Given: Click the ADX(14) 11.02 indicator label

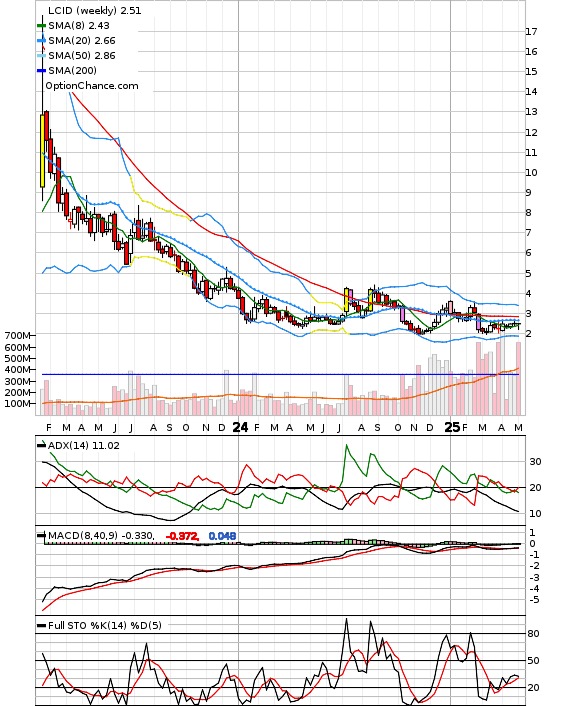Looking at the screenshot, I should click(84, 445).
